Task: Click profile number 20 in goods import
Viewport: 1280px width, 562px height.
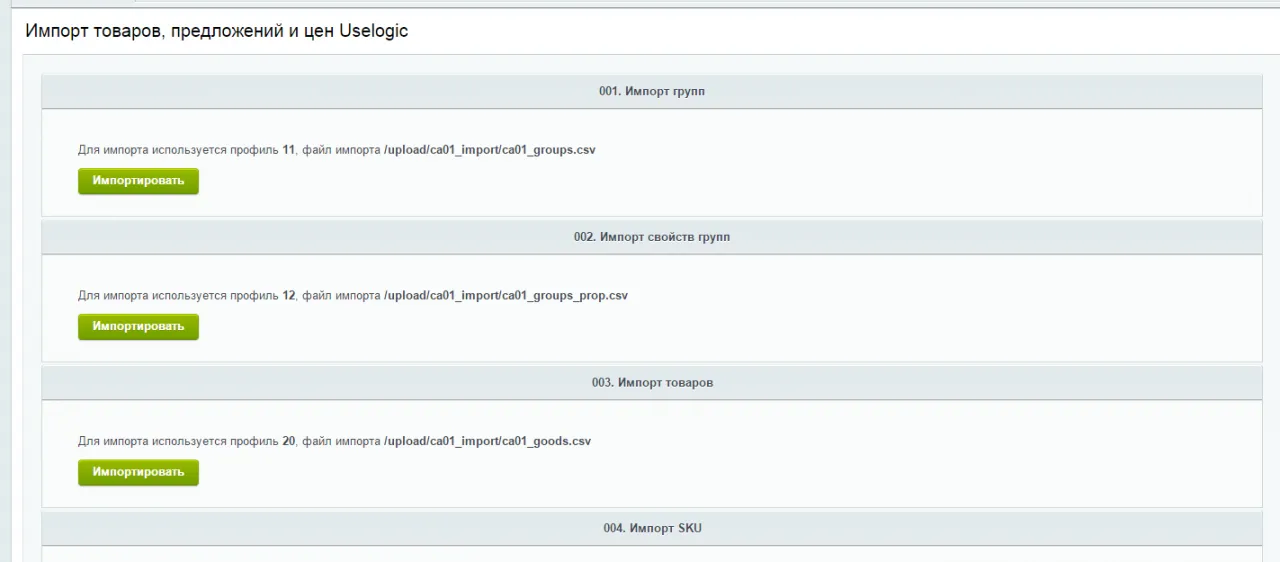Action: pos(289,441)
